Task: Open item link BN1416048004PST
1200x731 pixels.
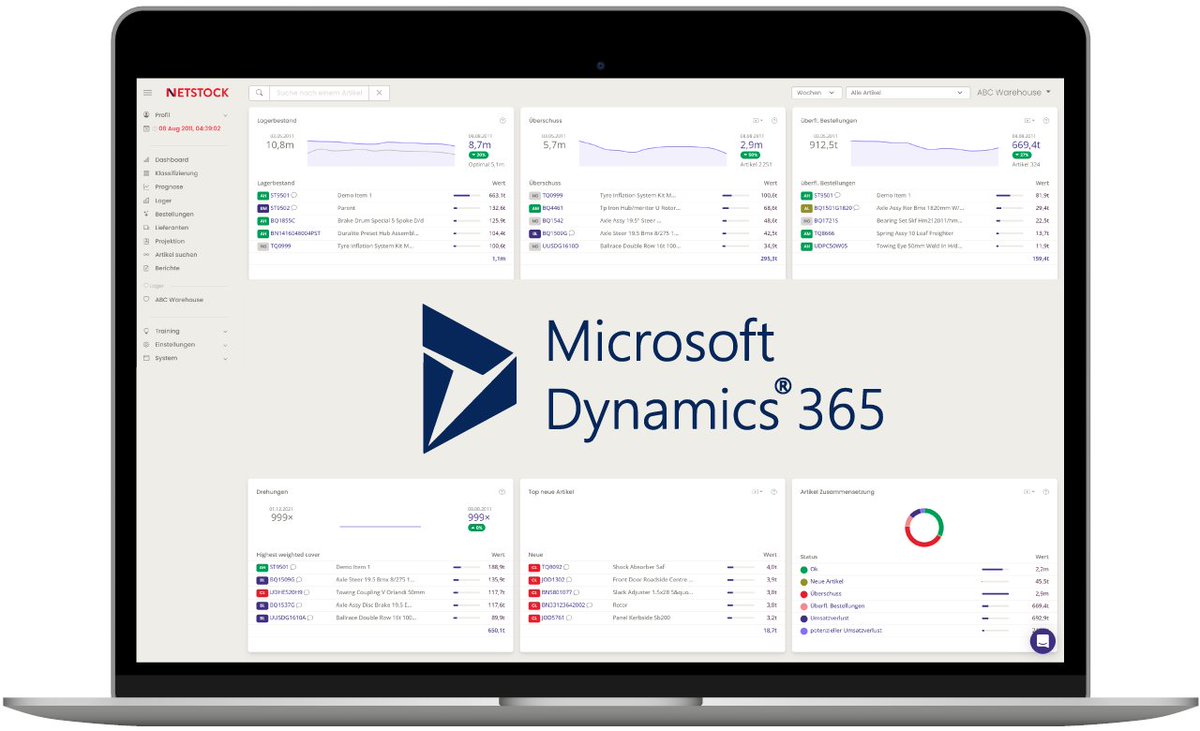Action: 295,232
